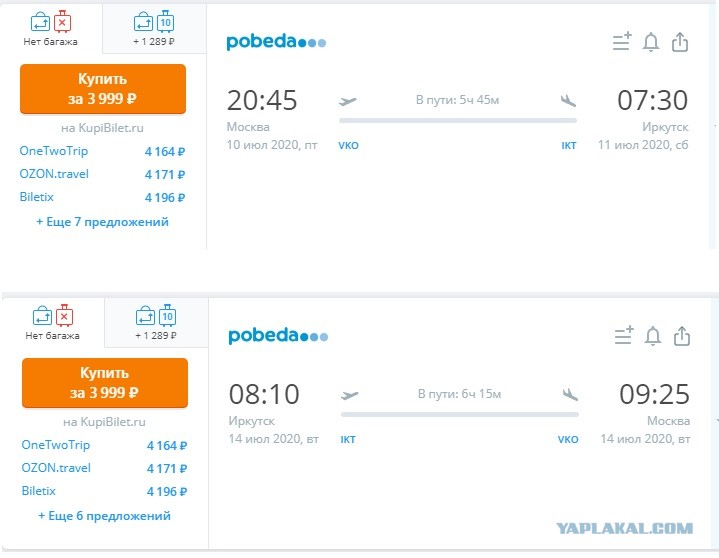
Task: Add Irkutsk–Moscow flight to comparison list
Action: (x=624, y=336)
